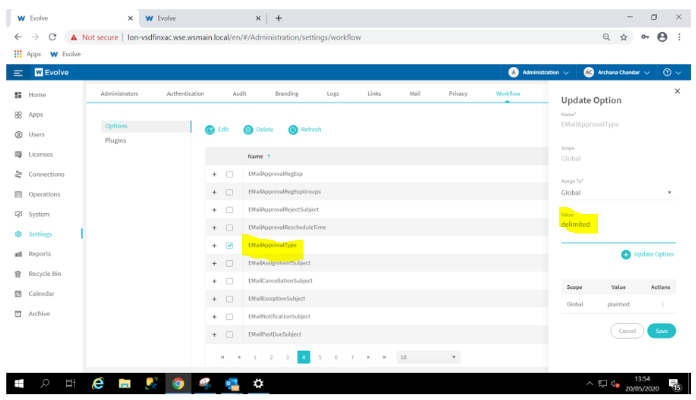Screen dimensions: 696x400
Task: Select the Plugins menu item
Action: click(115, 141)
